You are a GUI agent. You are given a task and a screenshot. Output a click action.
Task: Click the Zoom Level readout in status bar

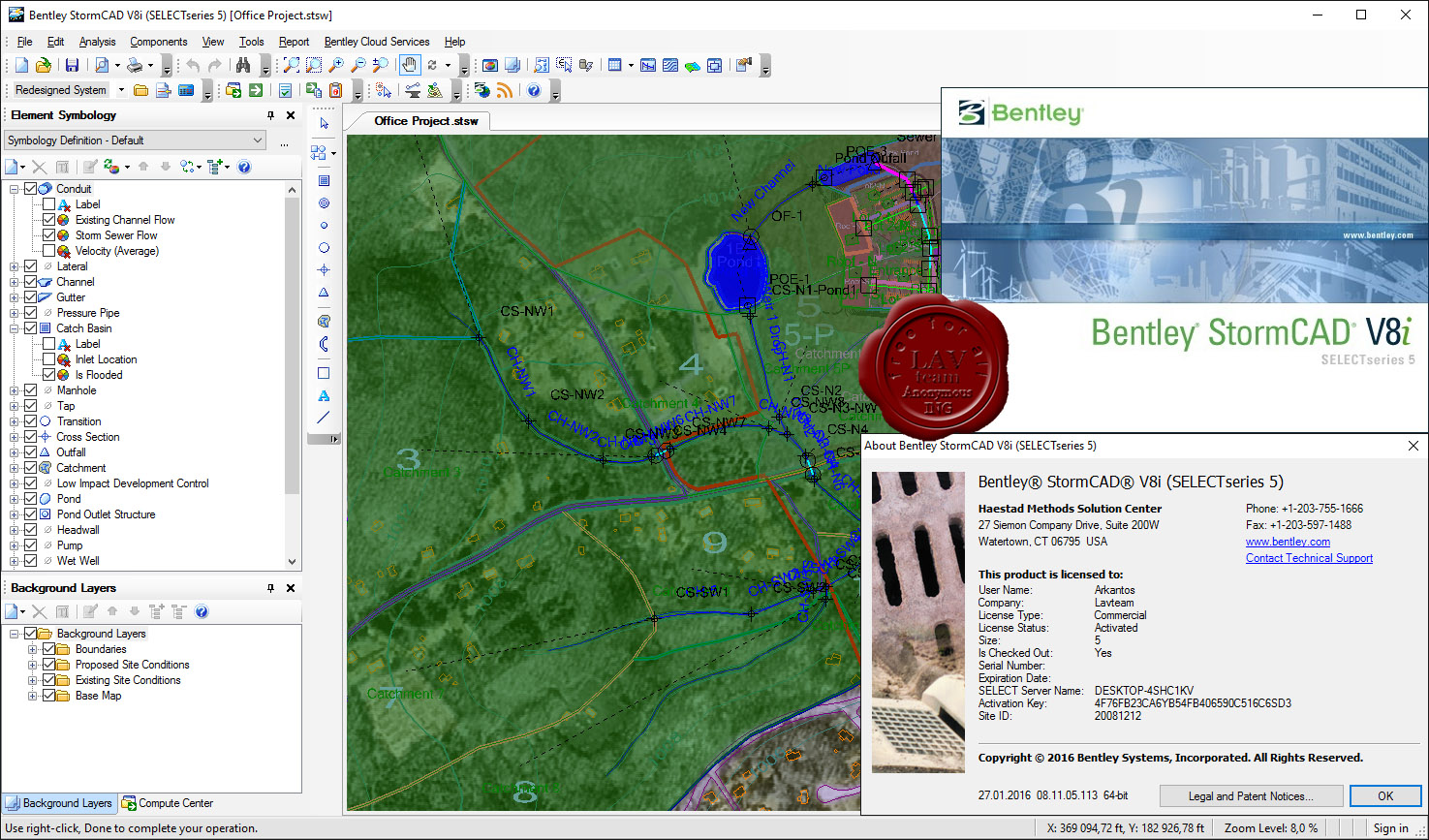(x=1271, y=828)
